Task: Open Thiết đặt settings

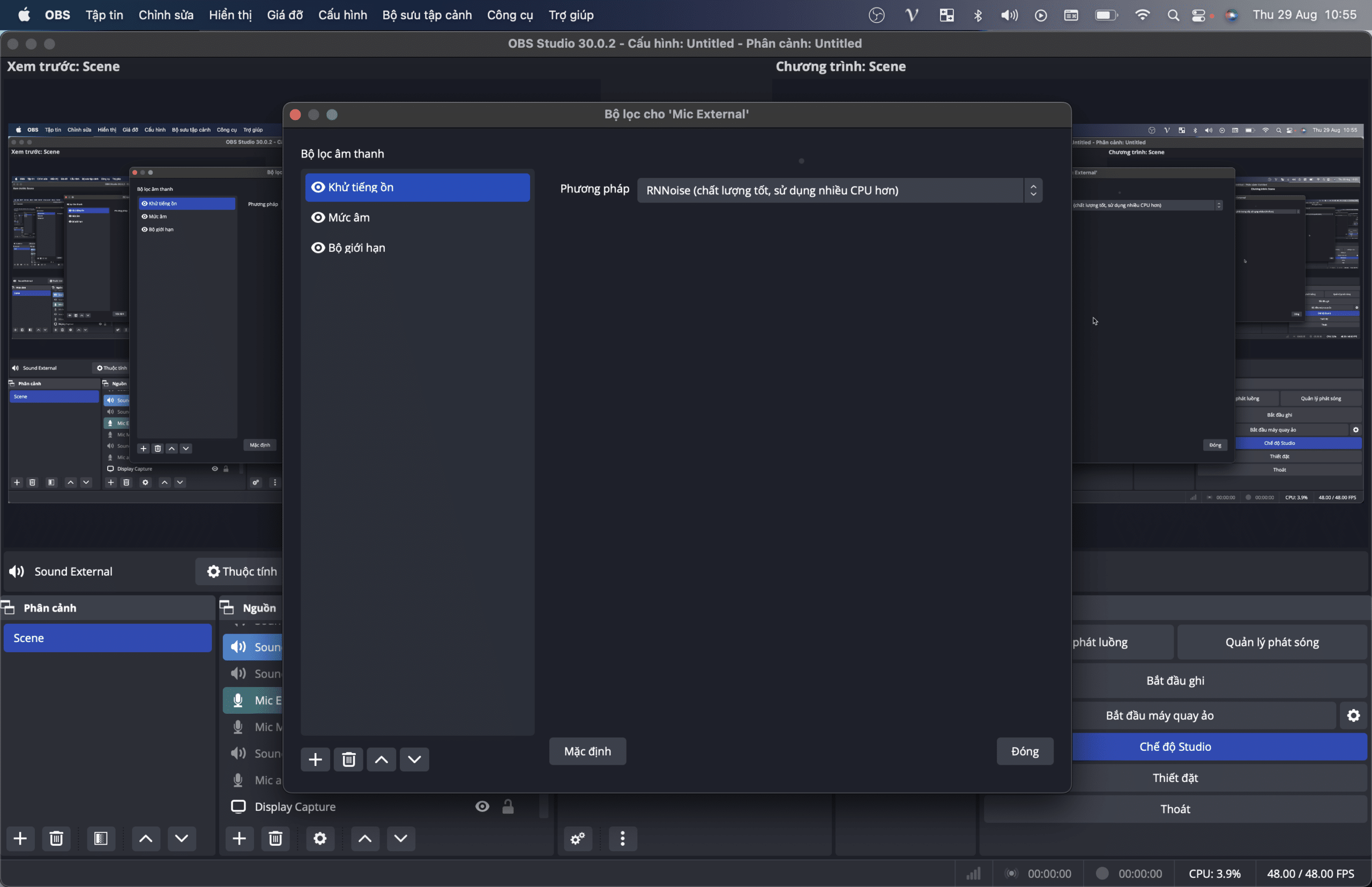Action: pos(1175,778)
